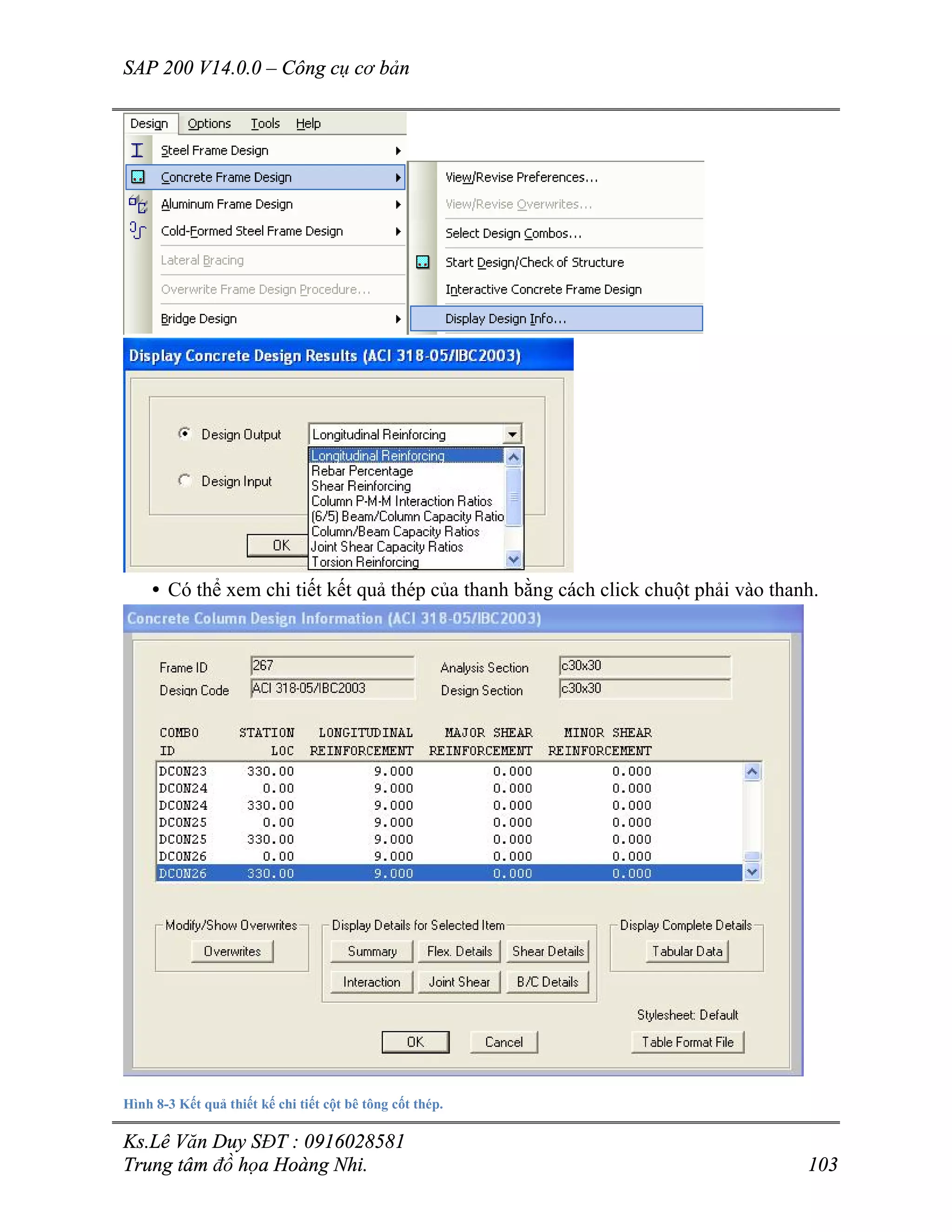Click OK in Display Concrete Design Results
This screenshot has height=1232, width=952.
coord(278,545)
